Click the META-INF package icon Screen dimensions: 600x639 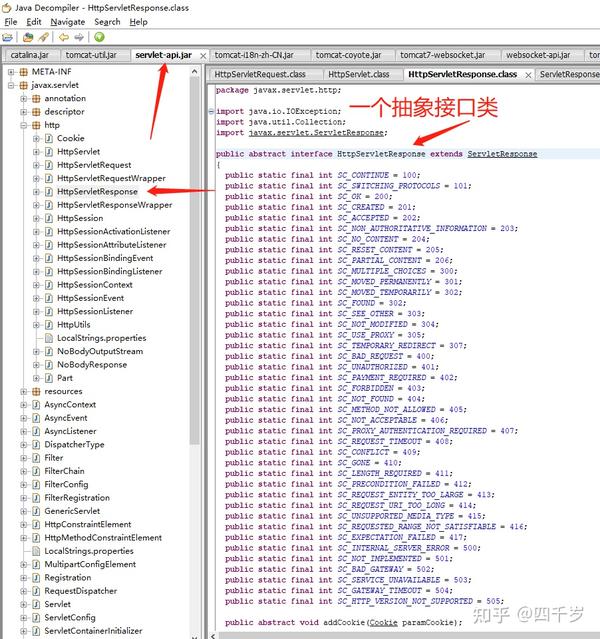click(x=24, y=72)
